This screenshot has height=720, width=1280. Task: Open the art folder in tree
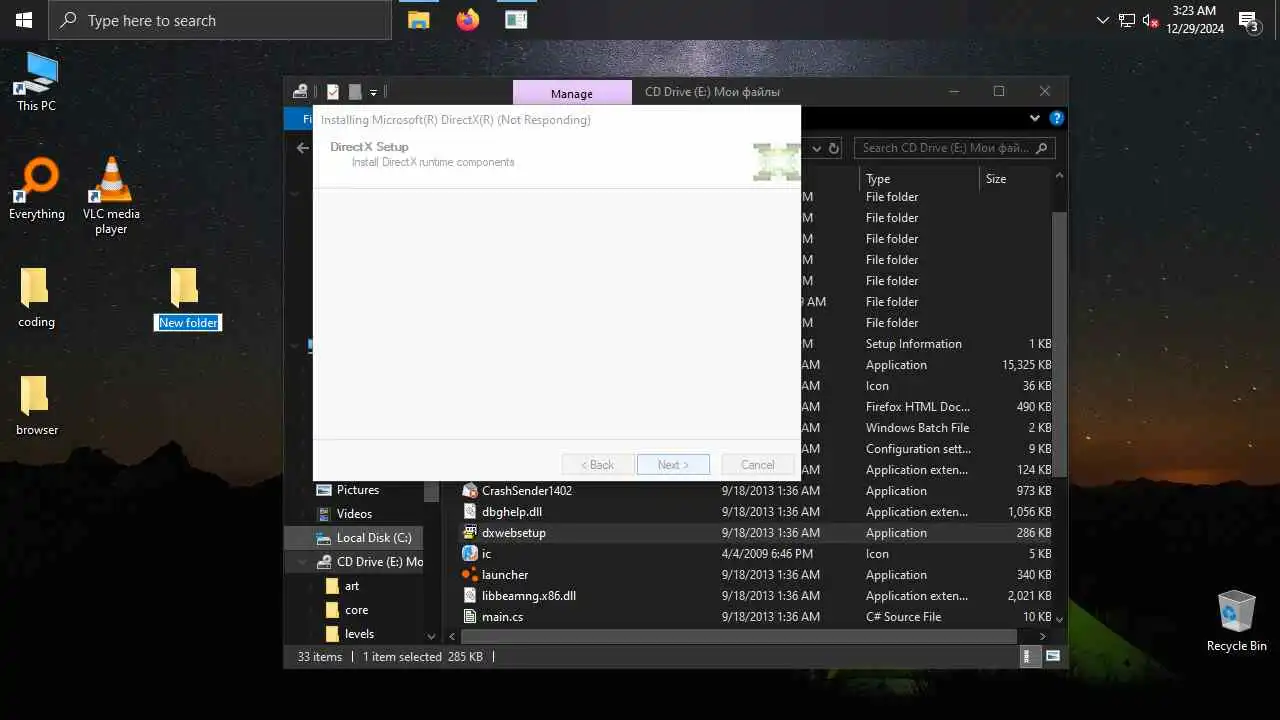tap(352, 586)
